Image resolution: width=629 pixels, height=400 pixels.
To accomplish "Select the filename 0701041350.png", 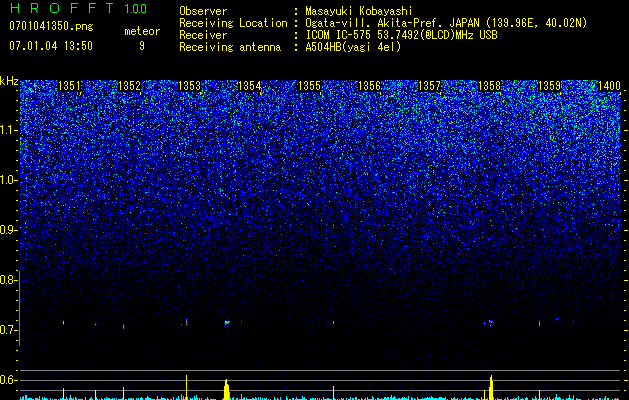I will pyautogui.click(x=51, y=26).
